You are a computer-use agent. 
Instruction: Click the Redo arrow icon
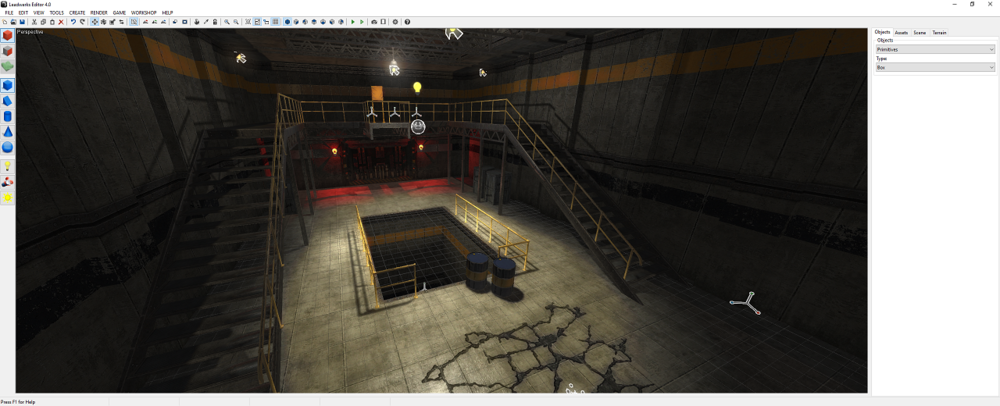click(x=82, y=22)
